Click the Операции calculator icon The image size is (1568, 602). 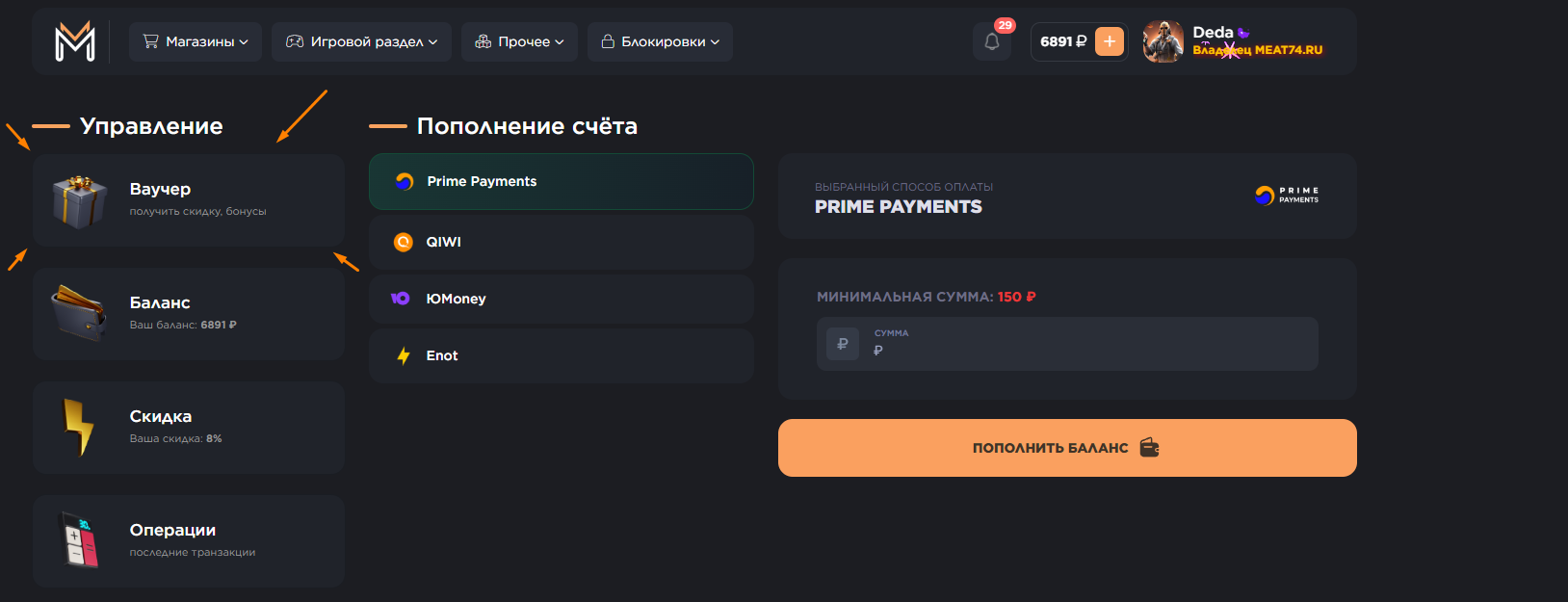(x=79, y=540)
